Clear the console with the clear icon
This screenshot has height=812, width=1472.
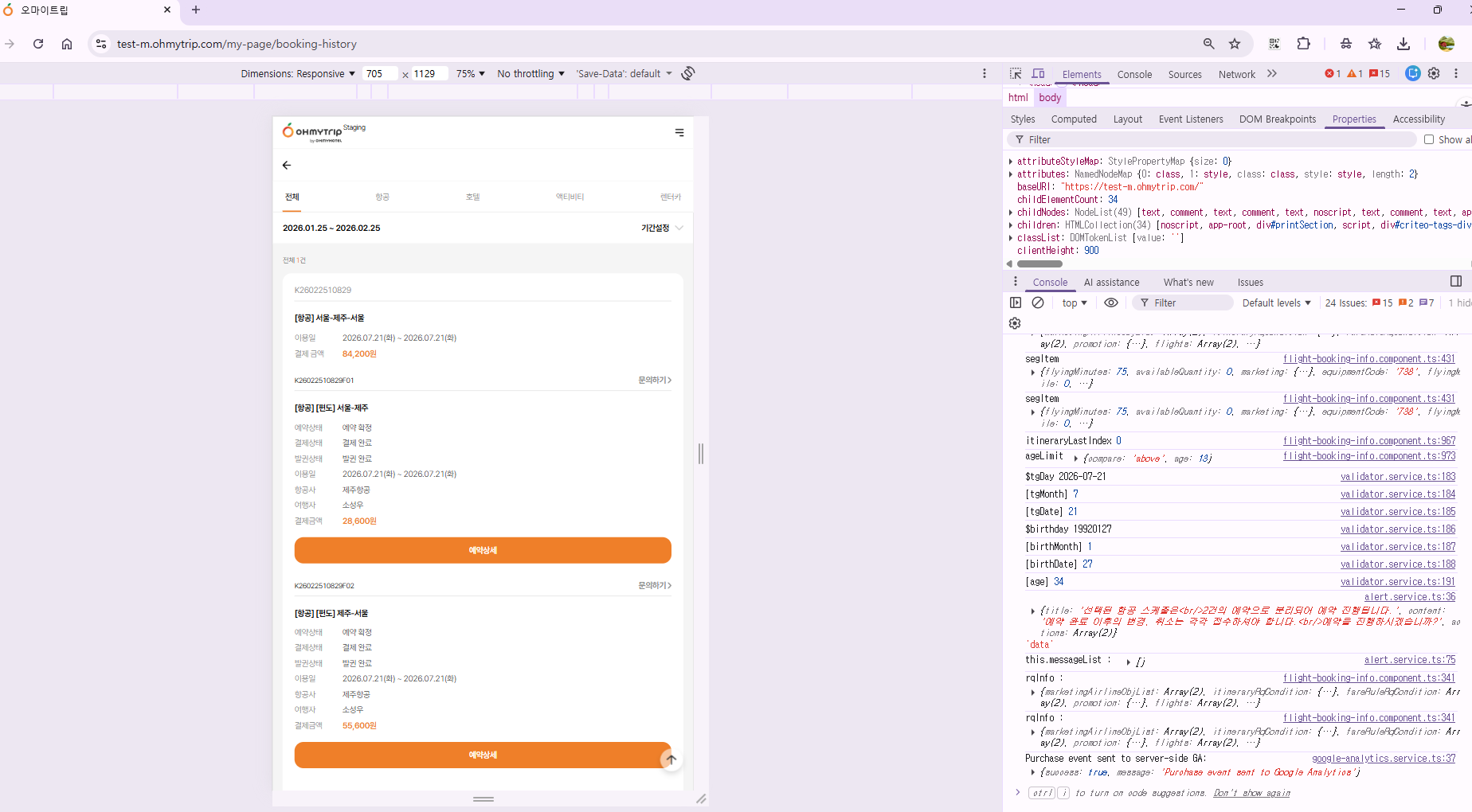1038,303
